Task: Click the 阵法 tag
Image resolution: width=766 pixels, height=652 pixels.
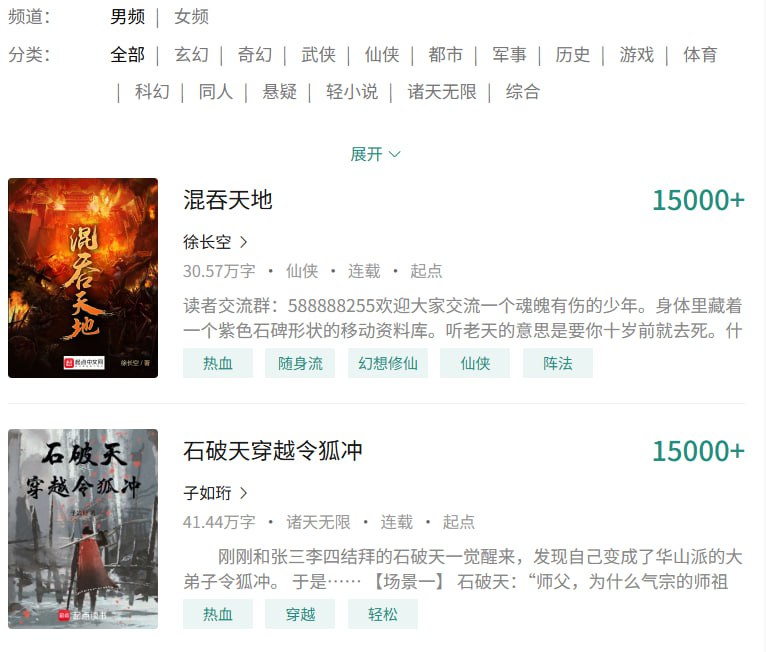Action: 558,363
